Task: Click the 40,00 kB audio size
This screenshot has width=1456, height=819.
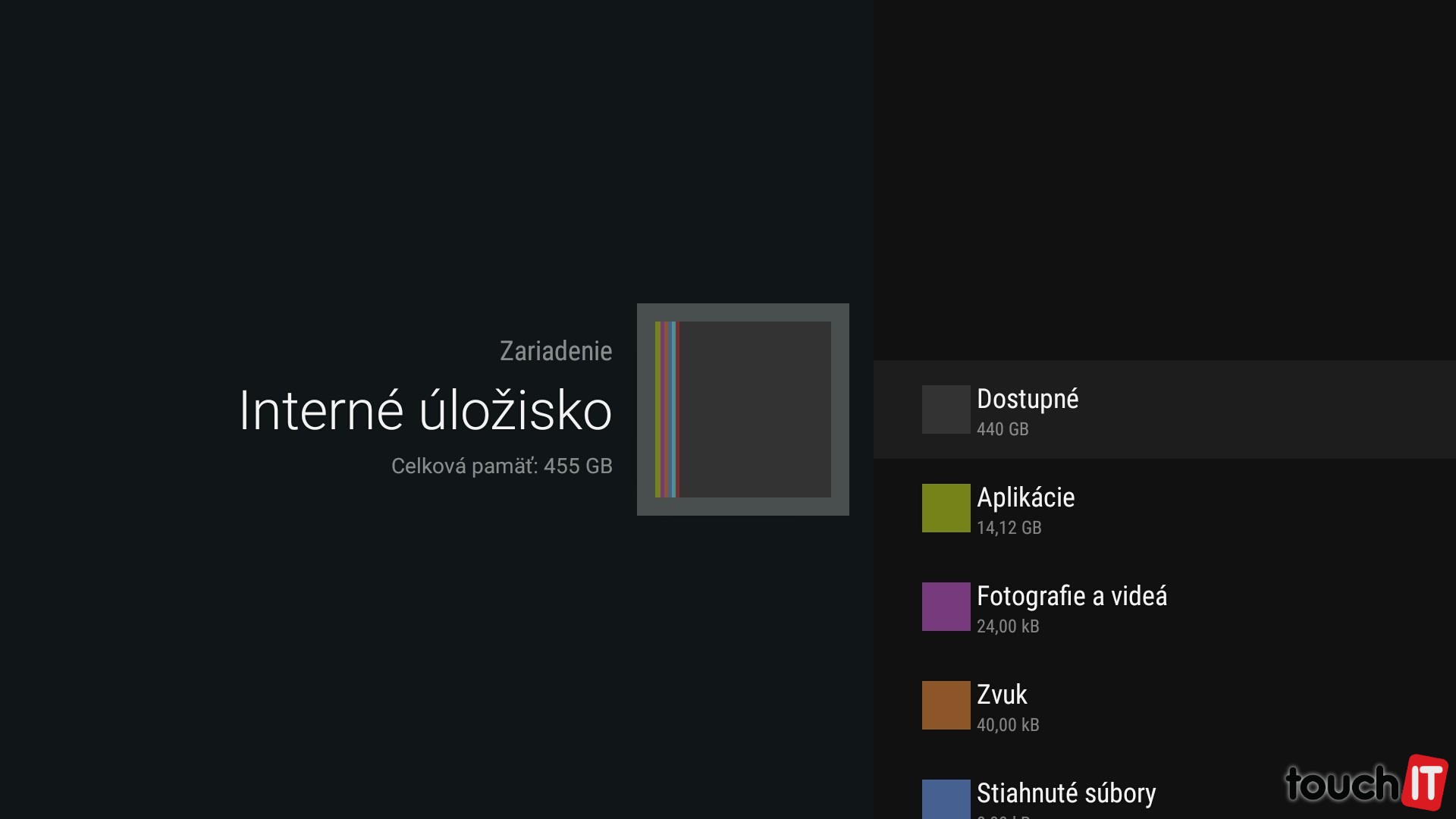Action: point(1008,725)
